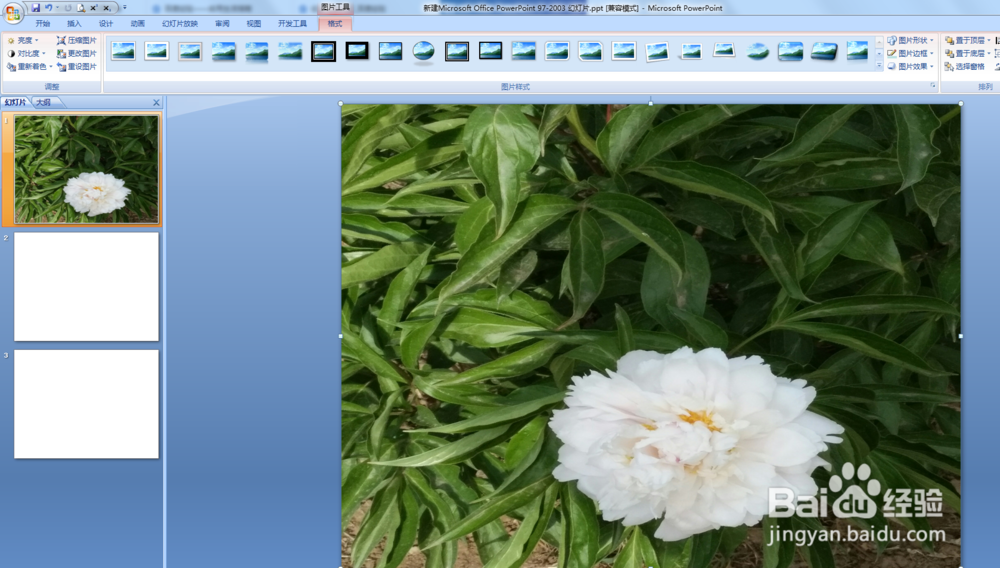Viewport: 1000px width, 568px height.
Task: Open Print Preview from Quick Access toolbar
Action: click(81, 8)
